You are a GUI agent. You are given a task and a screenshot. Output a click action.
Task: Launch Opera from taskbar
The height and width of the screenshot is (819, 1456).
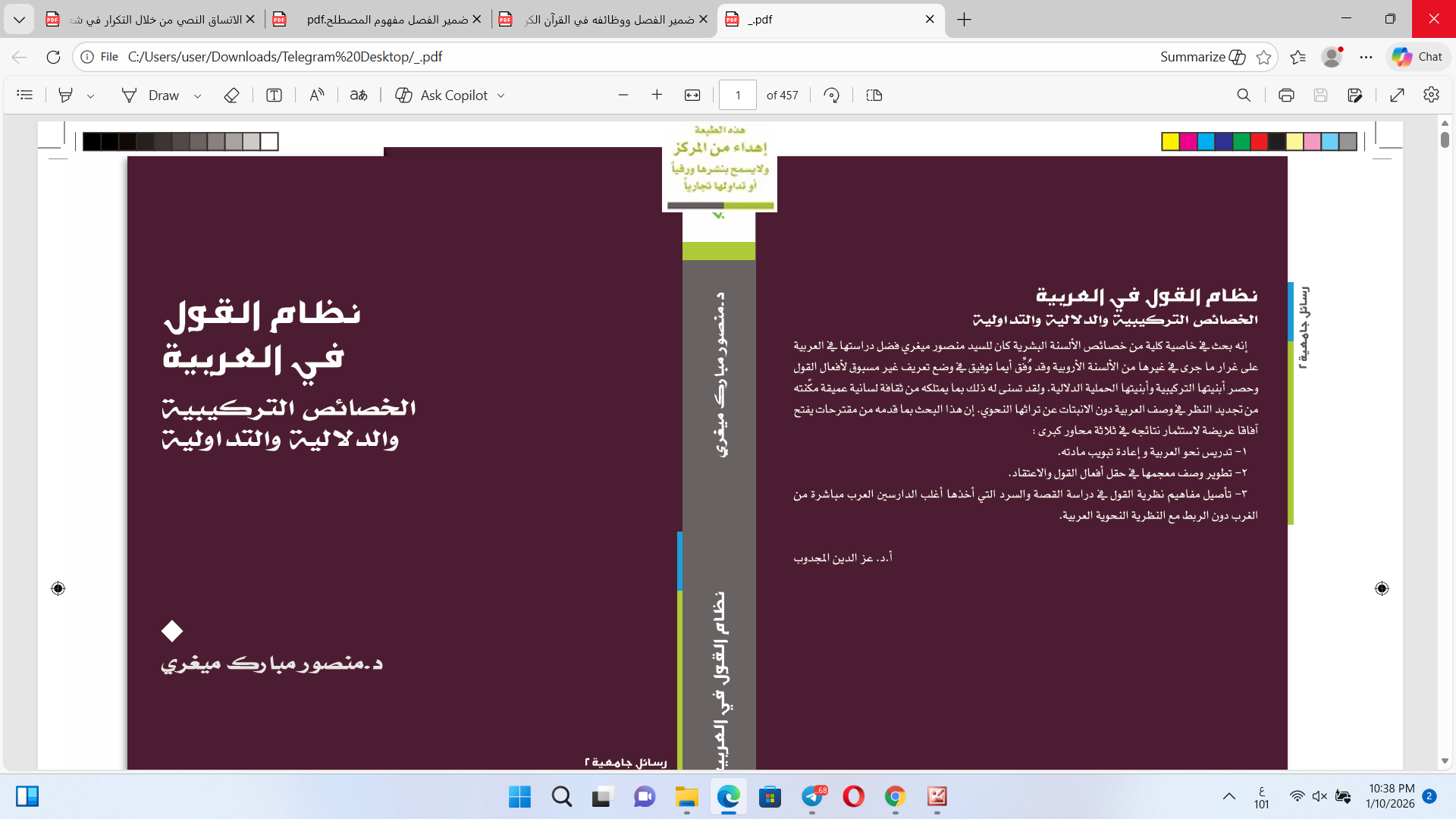(x=854, y=797)
